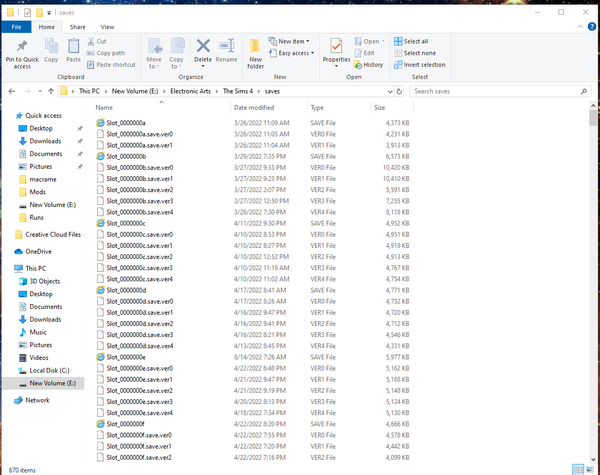Viewport: 600px width, 475px height.
Task: Sort by the Name column header
Action: (x=104, y=108)
